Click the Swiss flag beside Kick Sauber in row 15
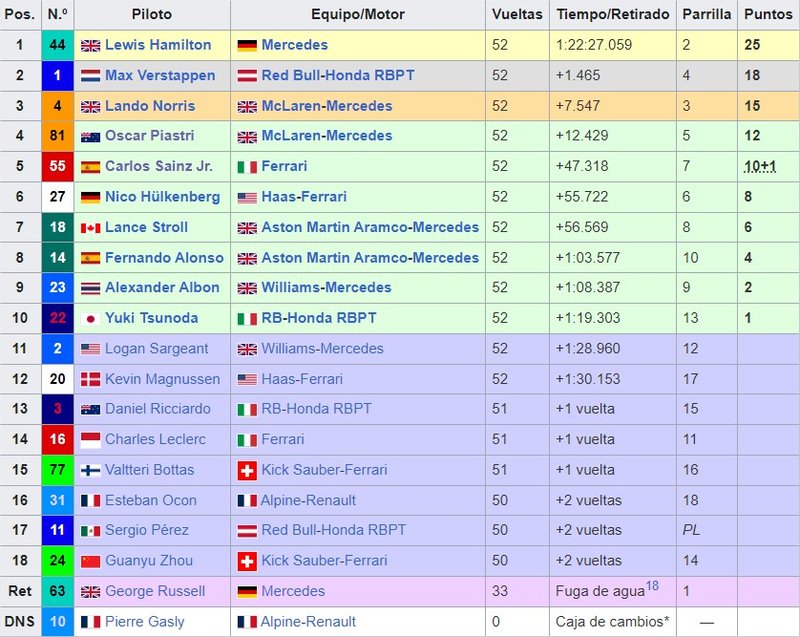Viewport: 800px width, 637px height. click(247, 471)
